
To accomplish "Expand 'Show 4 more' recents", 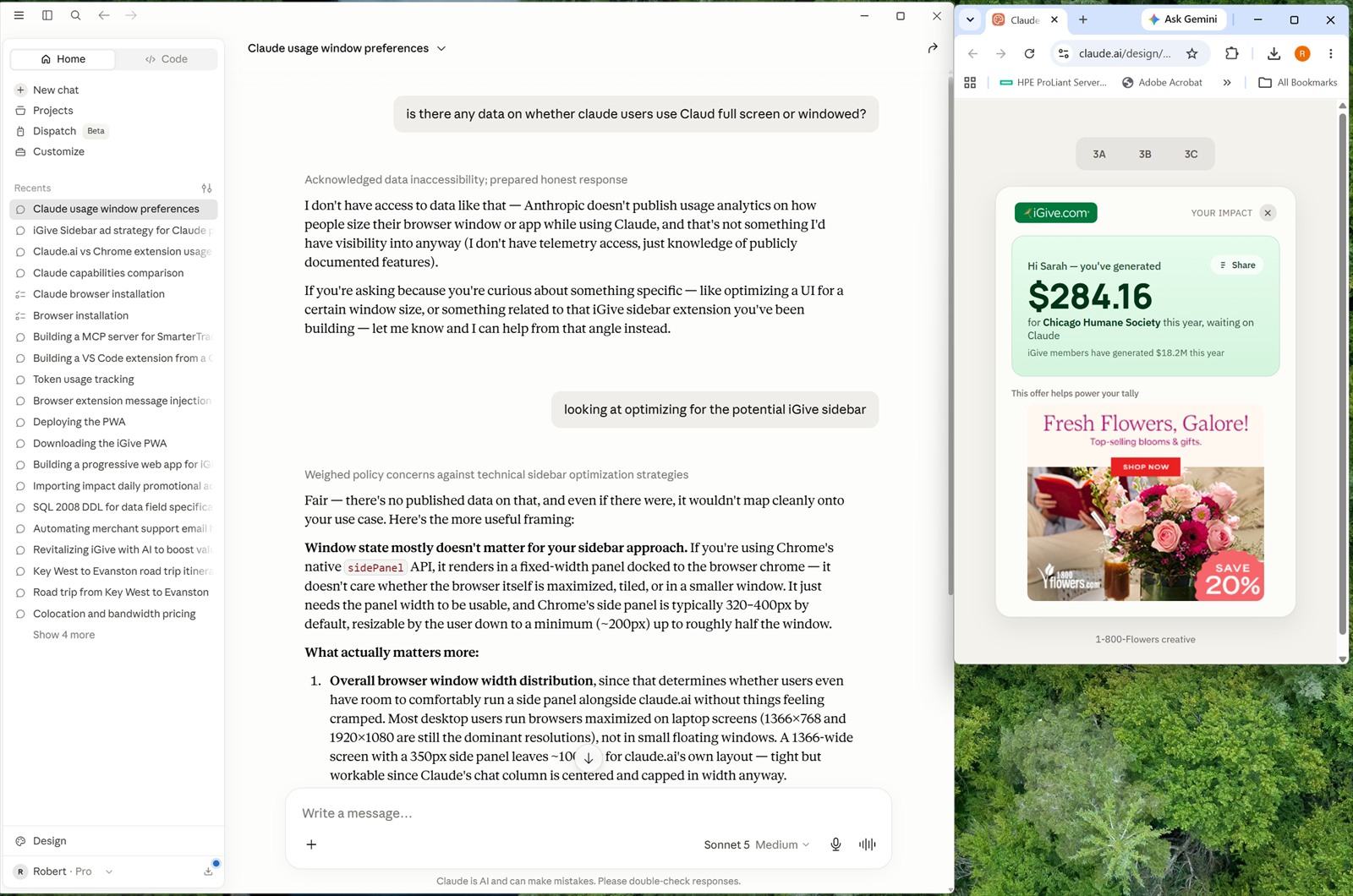I will [63, 635].
